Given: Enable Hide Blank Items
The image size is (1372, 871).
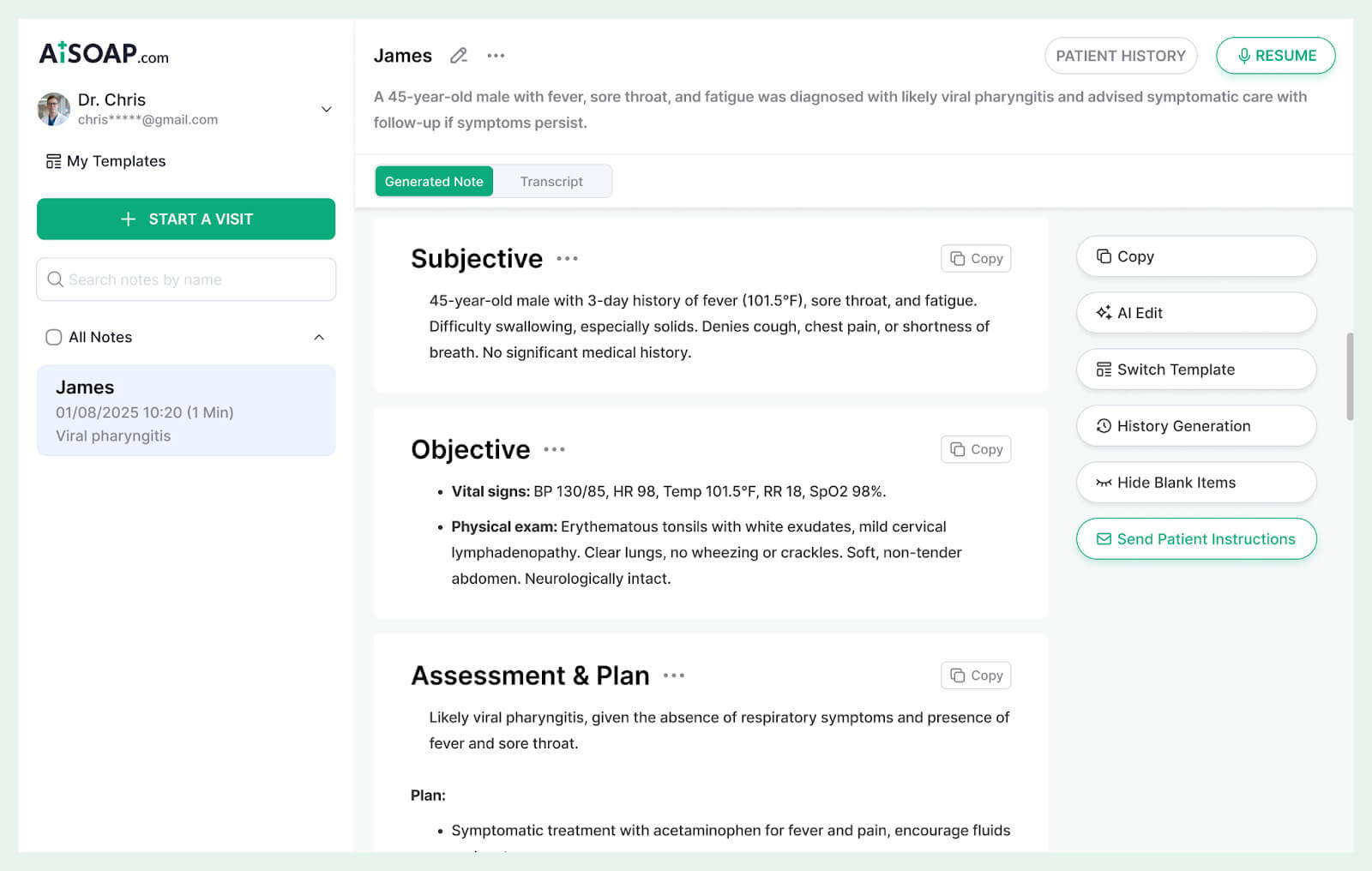Looking at the screenshot, I should [1195, 482].
